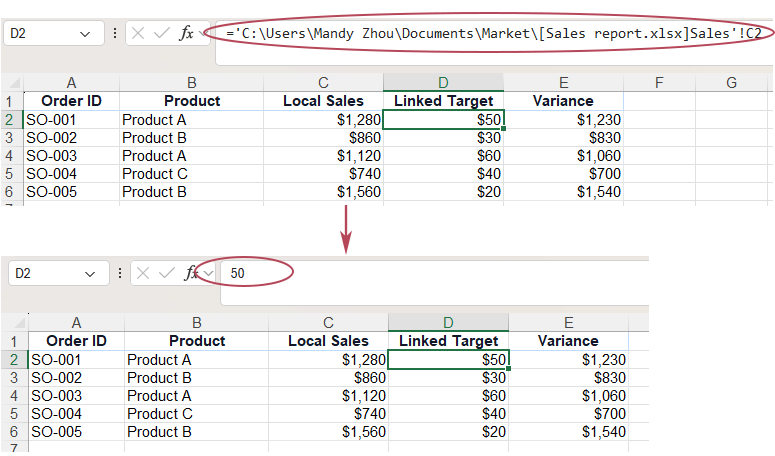Click the Cancel X icon in the lower formula bar
Screen dimensions: 775x456
pos(144,272)
